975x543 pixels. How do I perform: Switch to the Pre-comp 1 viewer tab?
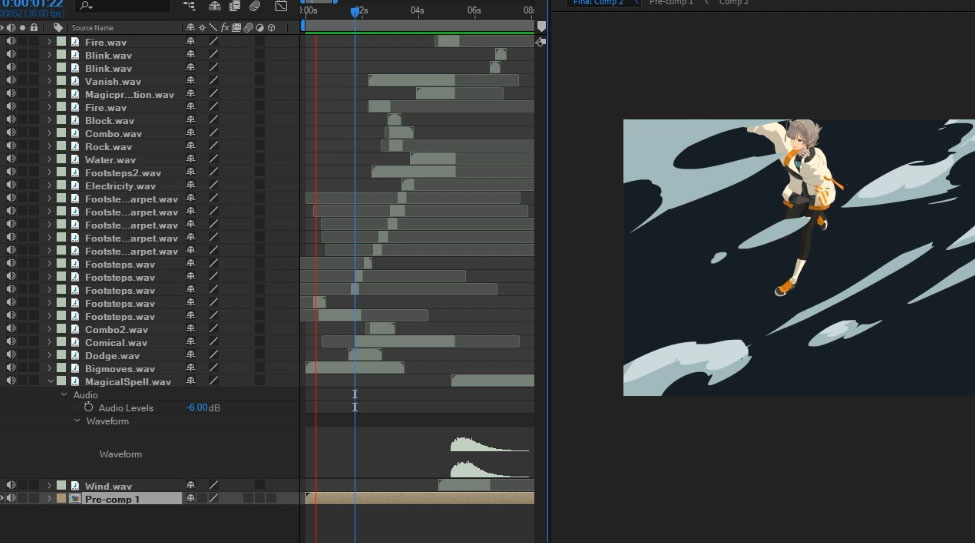[x=671, y=3]
